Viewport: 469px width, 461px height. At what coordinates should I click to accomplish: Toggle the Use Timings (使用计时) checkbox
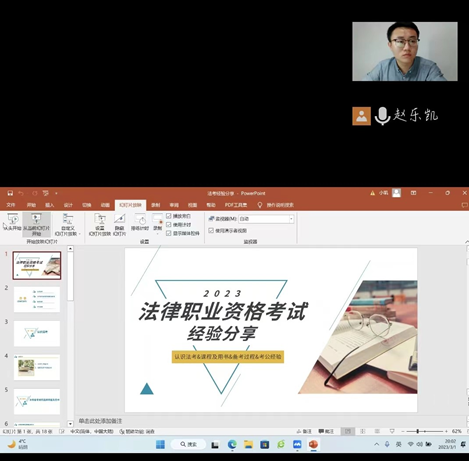(169, 225)
